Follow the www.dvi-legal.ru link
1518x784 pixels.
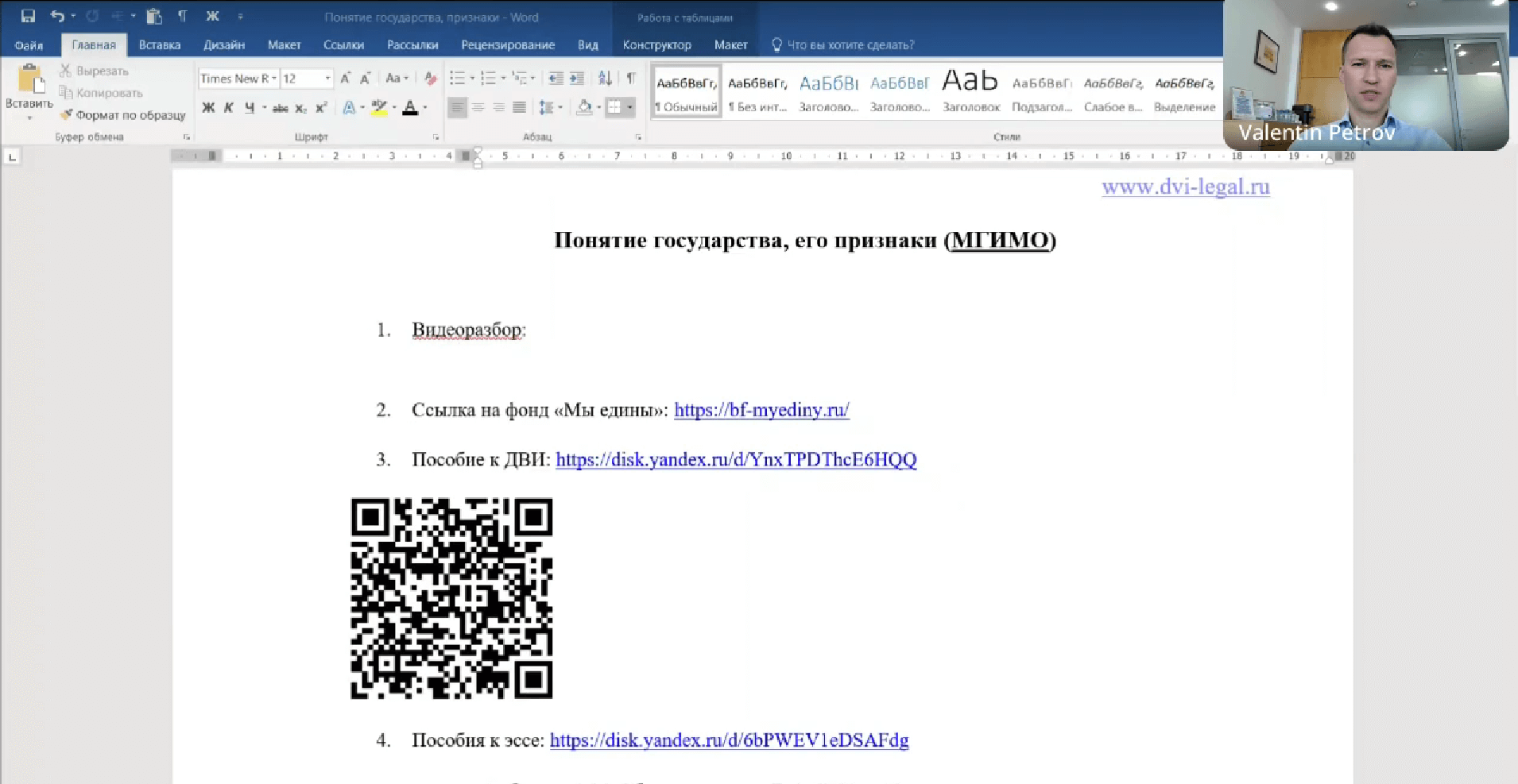tap(1185, 187)
